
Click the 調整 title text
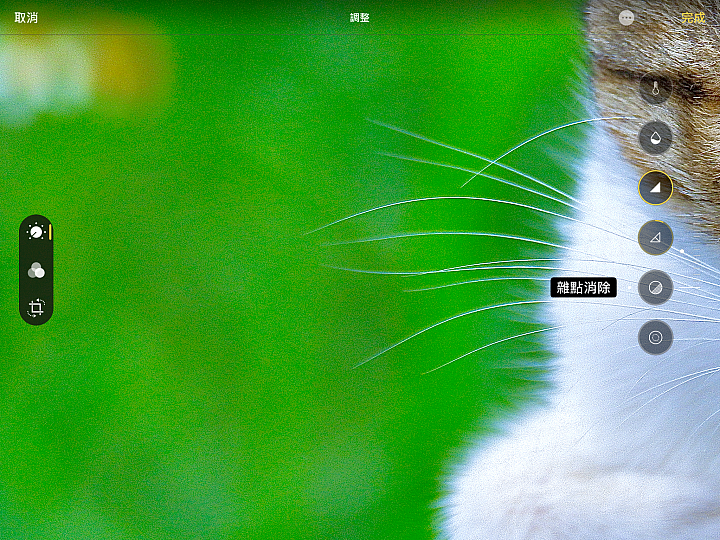(x=360, y=18)
